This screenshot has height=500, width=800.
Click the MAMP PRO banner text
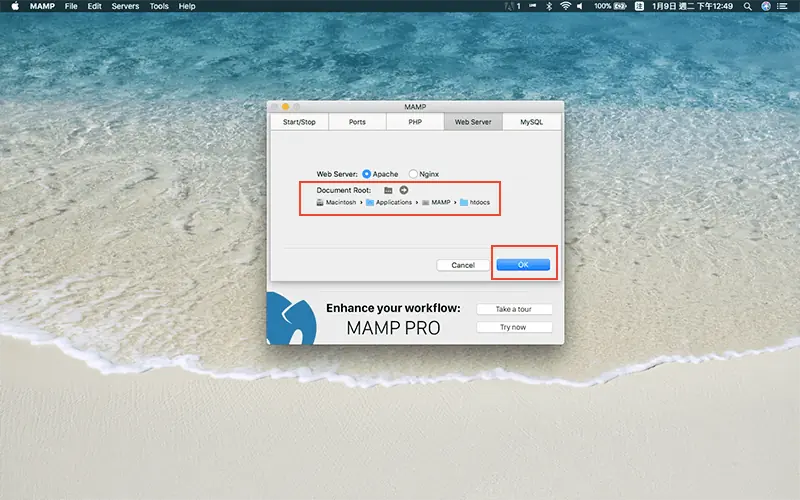point(393,328)
